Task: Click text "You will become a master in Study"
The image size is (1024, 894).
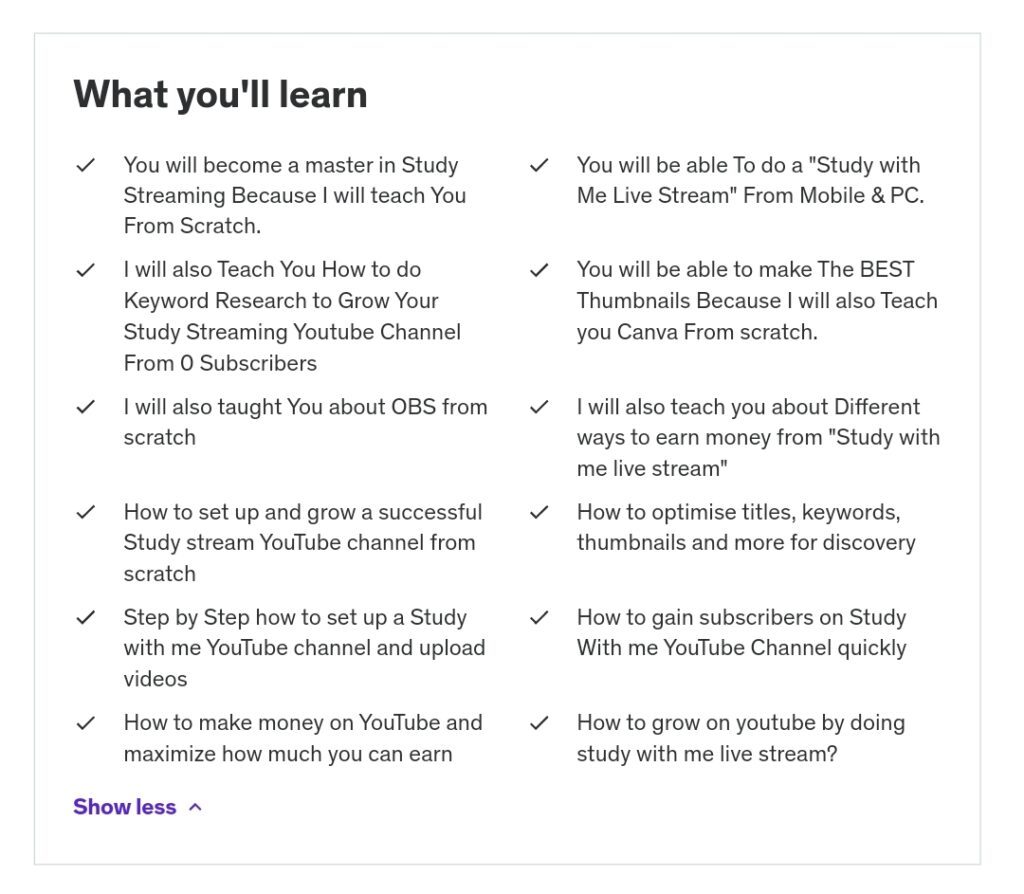Action: pyautogui.click(x=291, y=165)
